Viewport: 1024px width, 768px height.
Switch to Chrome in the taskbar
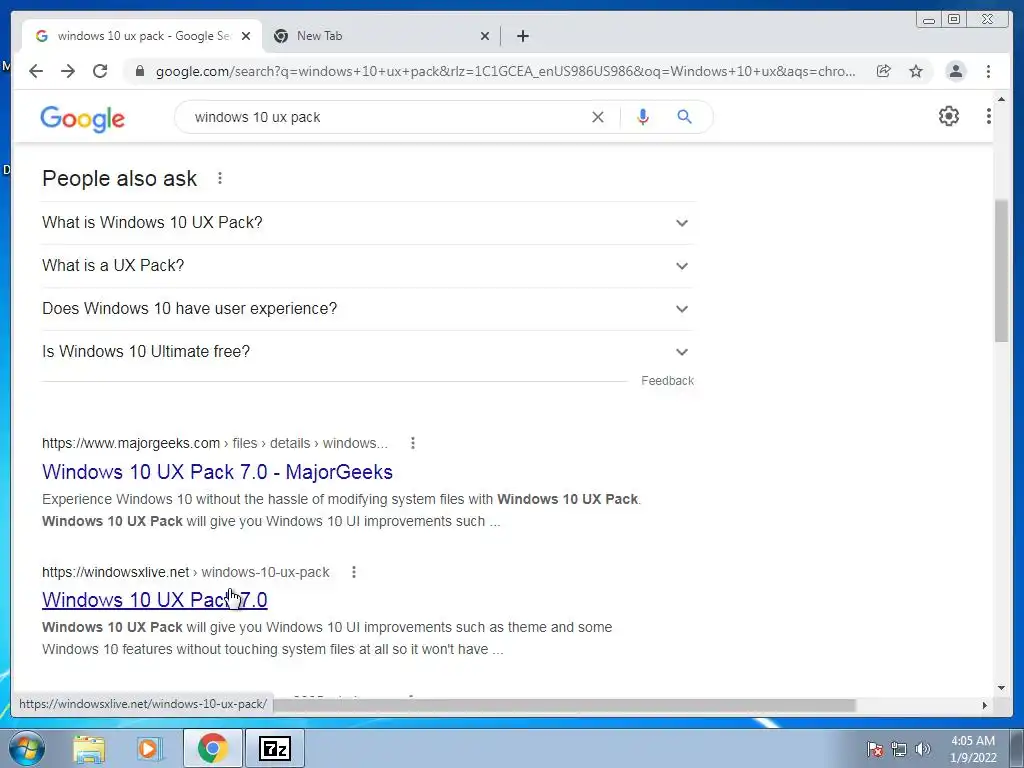(x=213, y=748)
